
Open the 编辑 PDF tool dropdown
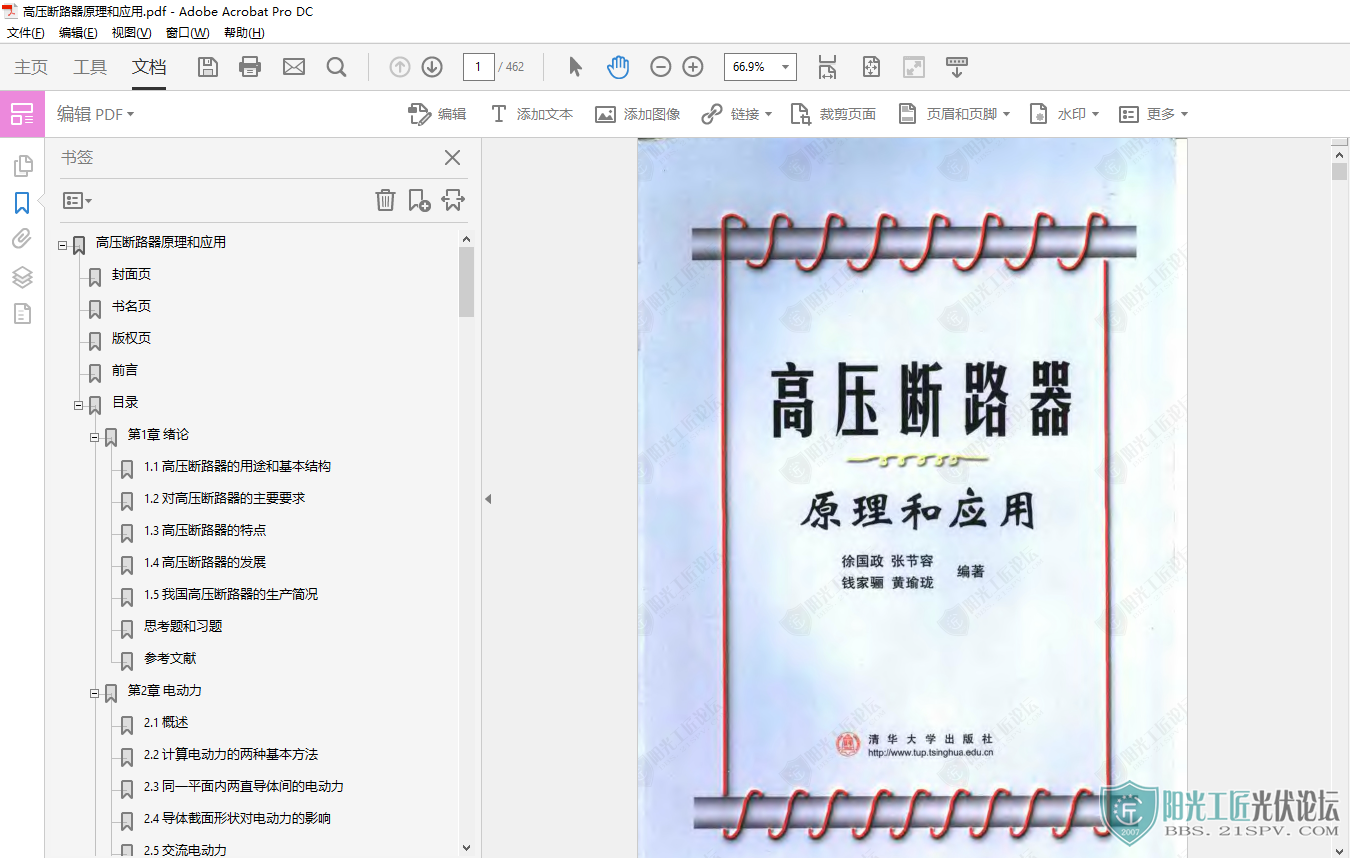(x=95, y=114)
